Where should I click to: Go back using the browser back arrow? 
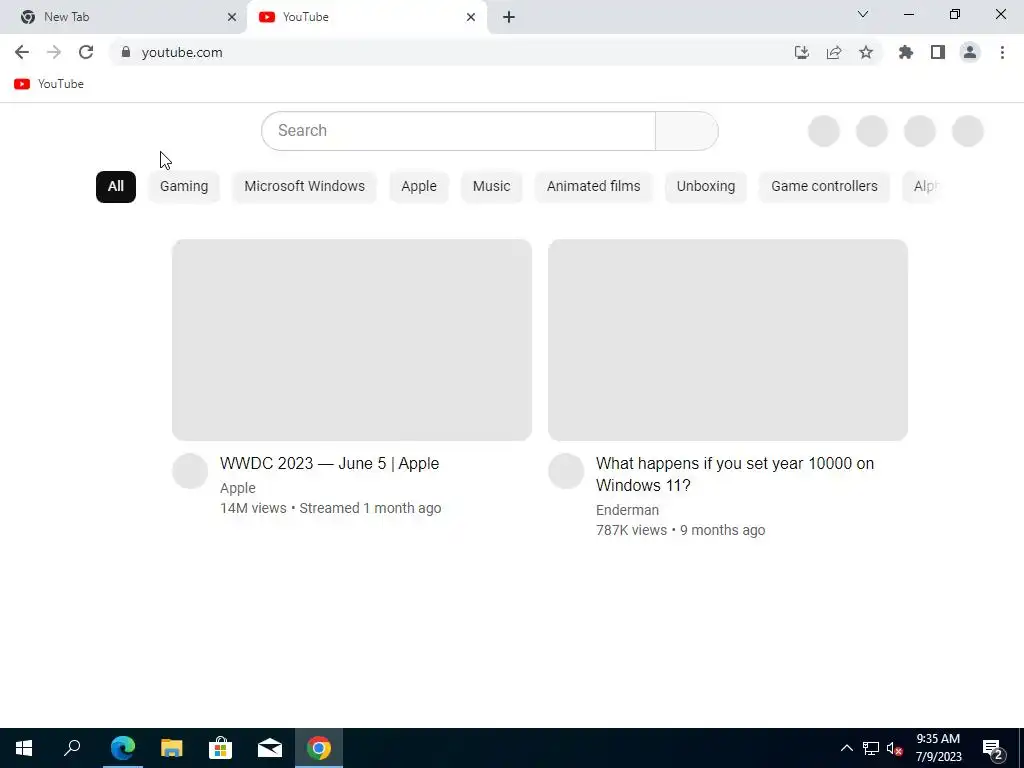pos(22,52)
